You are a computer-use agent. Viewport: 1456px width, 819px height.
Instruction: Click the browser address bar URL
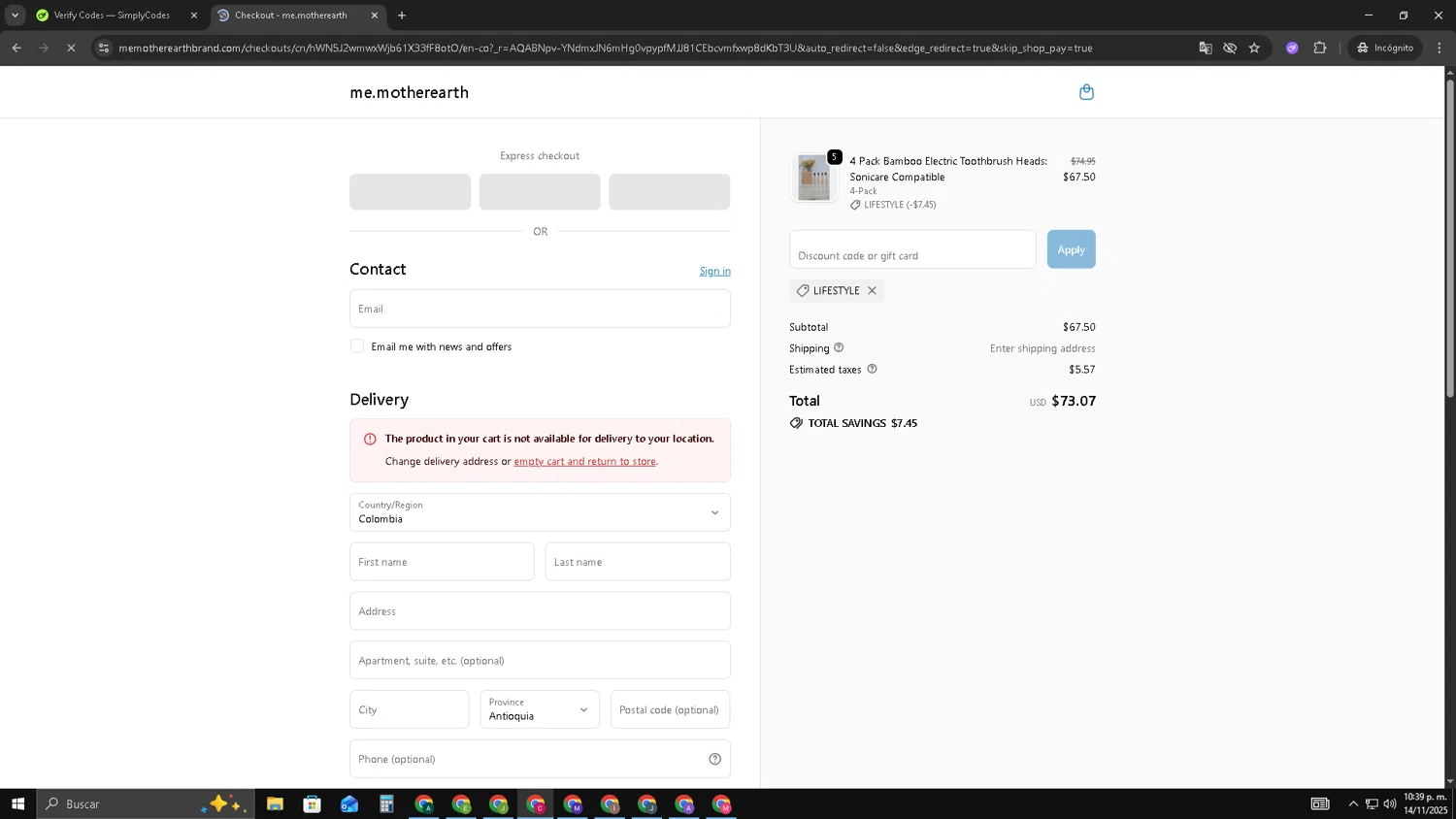coord(605,48)
